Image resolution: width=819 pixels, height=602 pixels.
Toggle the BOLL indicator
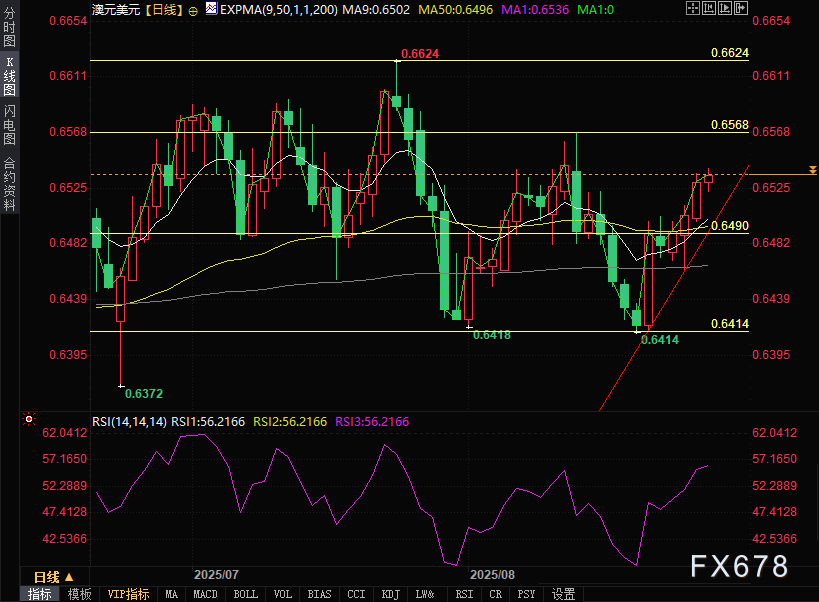tap(244, 594)
